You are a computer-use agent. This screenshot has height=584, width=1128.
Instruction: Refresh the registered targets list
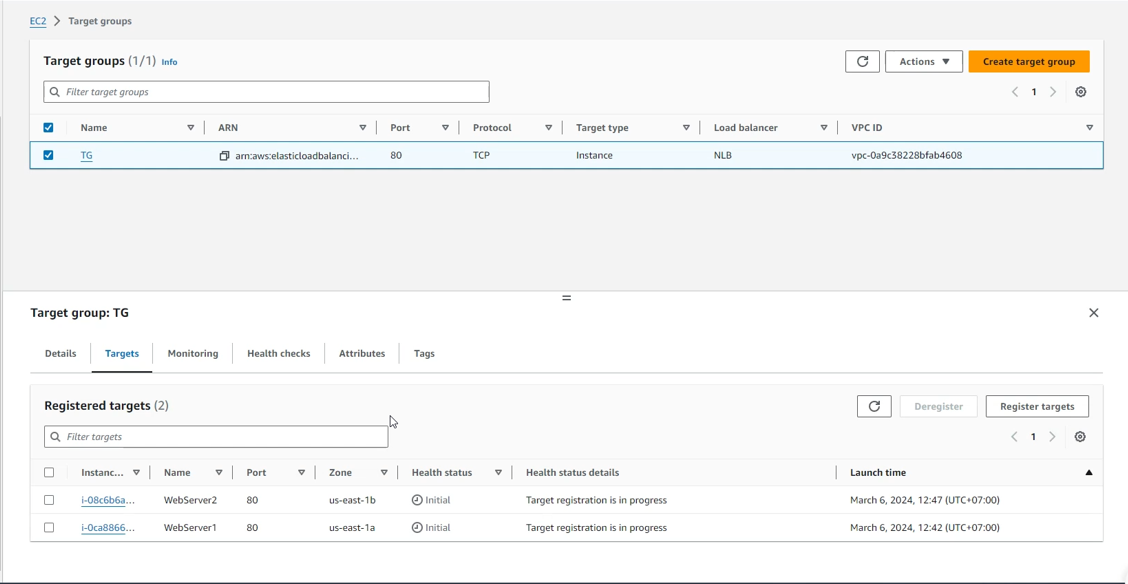873,406
